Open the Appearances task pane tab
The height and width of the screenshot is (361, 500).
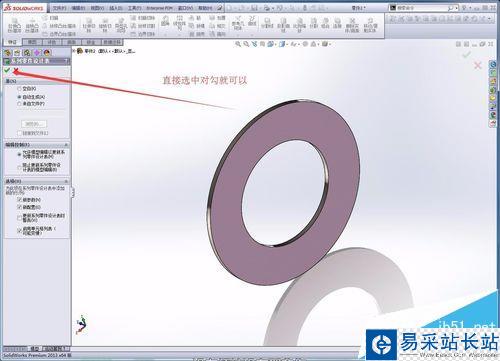[493, 115]
